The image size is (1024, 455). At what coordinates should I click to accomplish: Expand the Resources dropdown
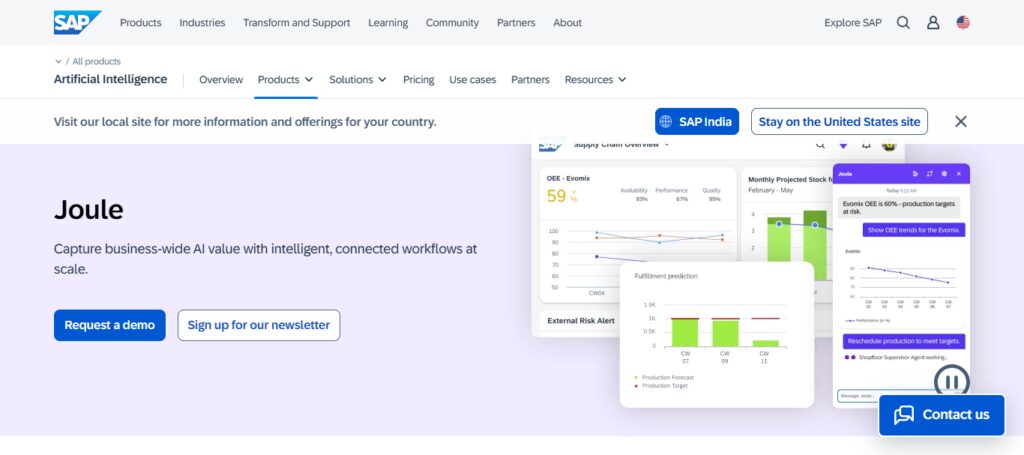point(596,80)
